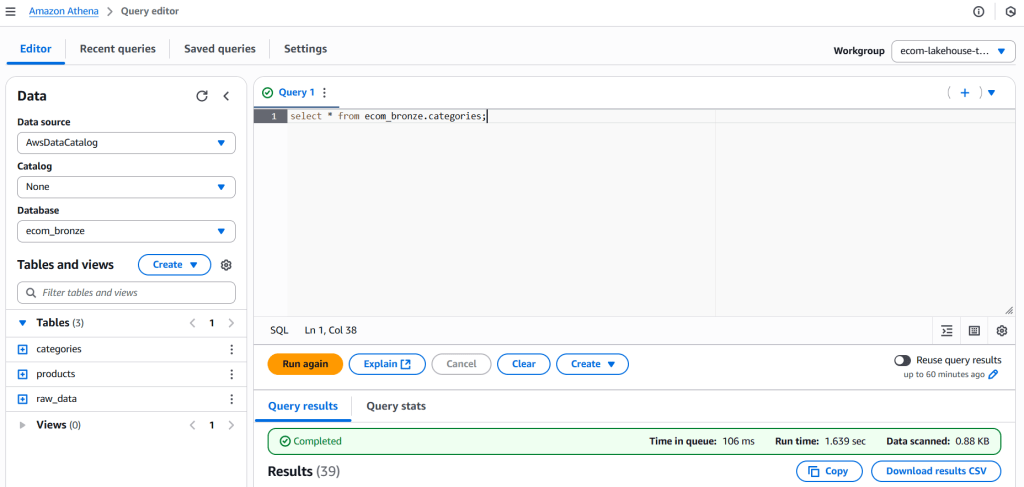
Task: Expand the products table columns
Action: [x=22, y=374]
